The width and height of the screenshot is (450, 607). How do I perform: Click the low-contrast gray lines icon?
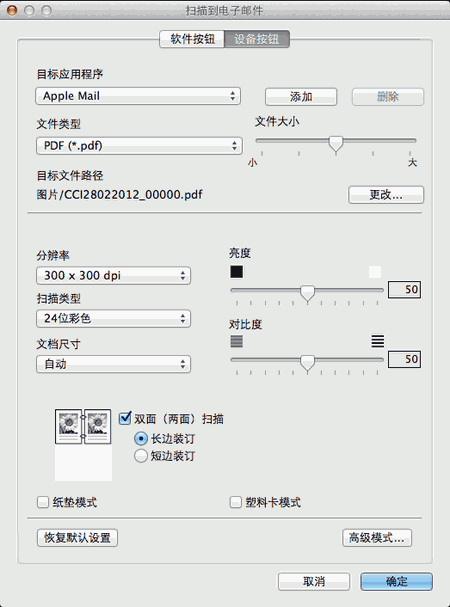[x=237, y=341]
